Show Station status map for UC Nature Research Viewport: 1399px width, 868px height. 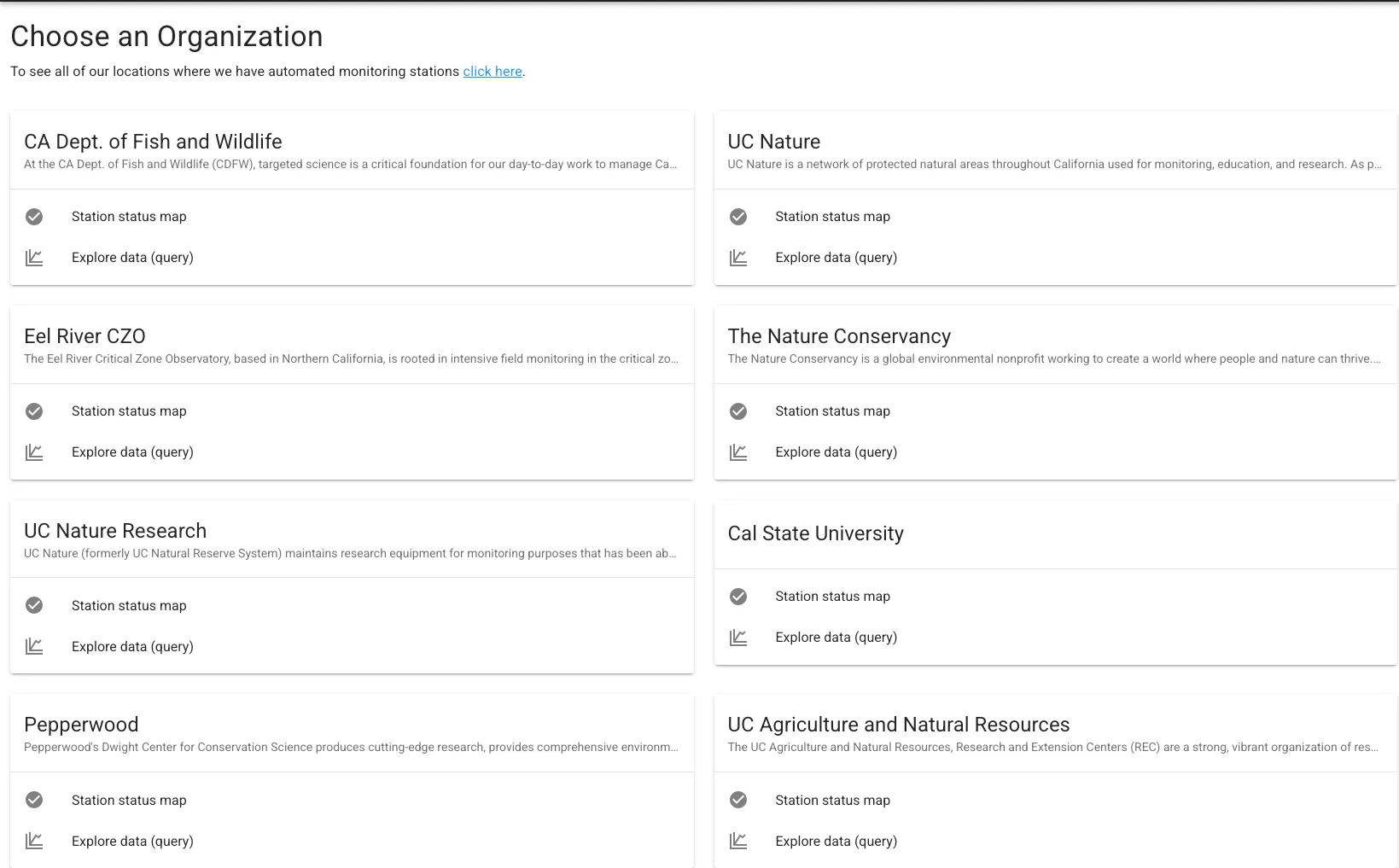(129, 606)
